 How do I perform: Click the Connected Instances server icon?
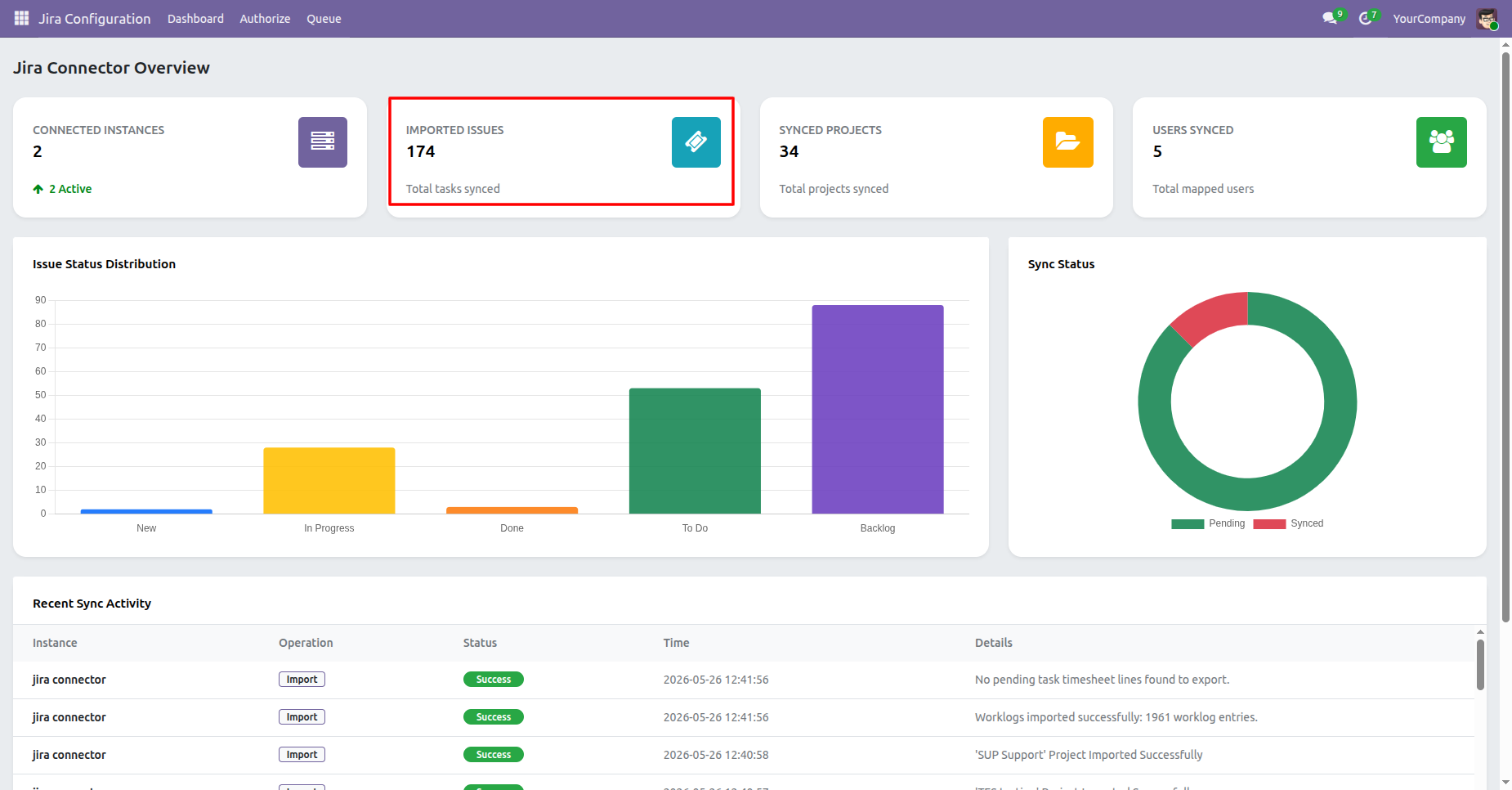323,142
